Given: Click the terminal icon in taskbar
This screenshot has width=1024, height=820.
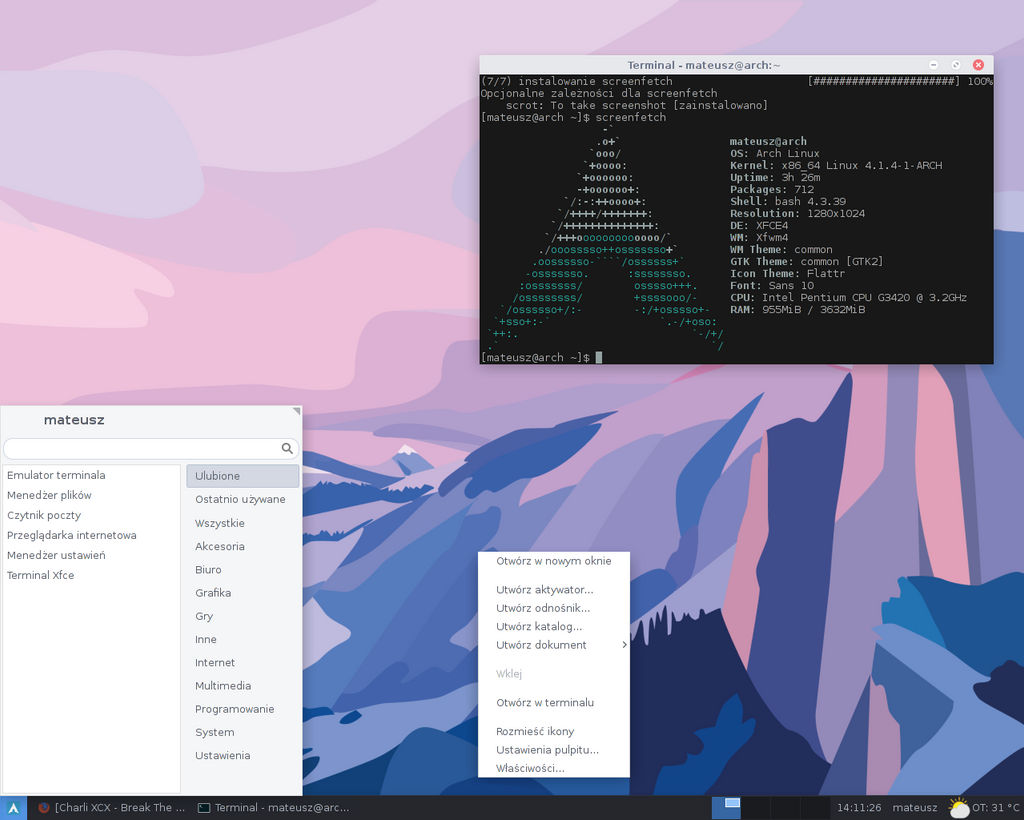Looking at the screenshot, I should [204, 808].
